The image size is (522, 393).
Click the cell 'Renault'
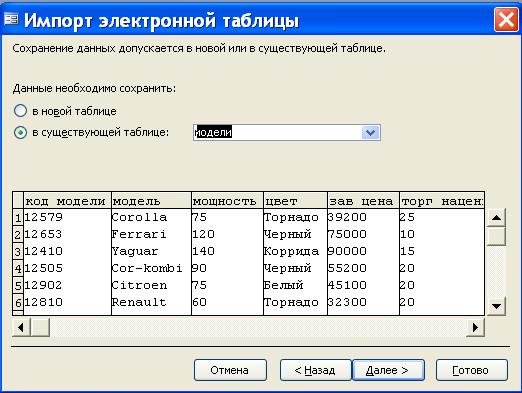point(151,302)
